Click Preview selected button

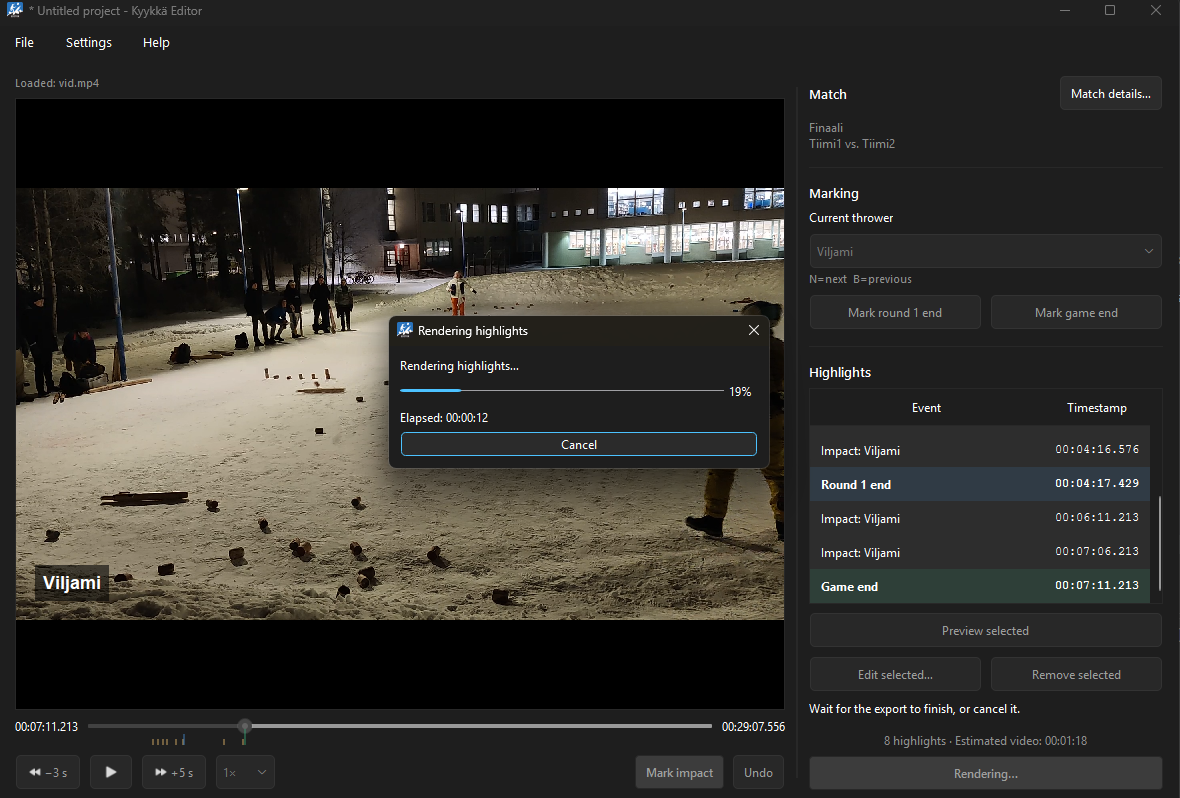(985, 631)
